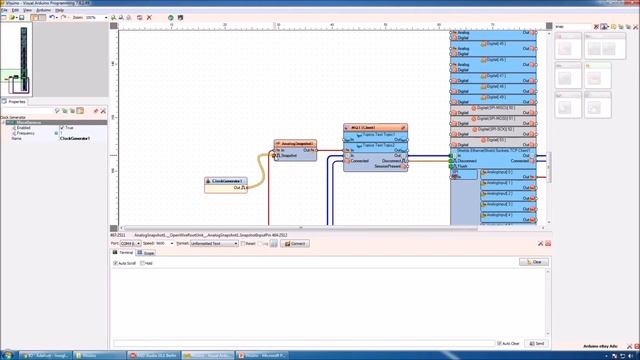
Task: Open the File menu
Action: click(4, 10)
